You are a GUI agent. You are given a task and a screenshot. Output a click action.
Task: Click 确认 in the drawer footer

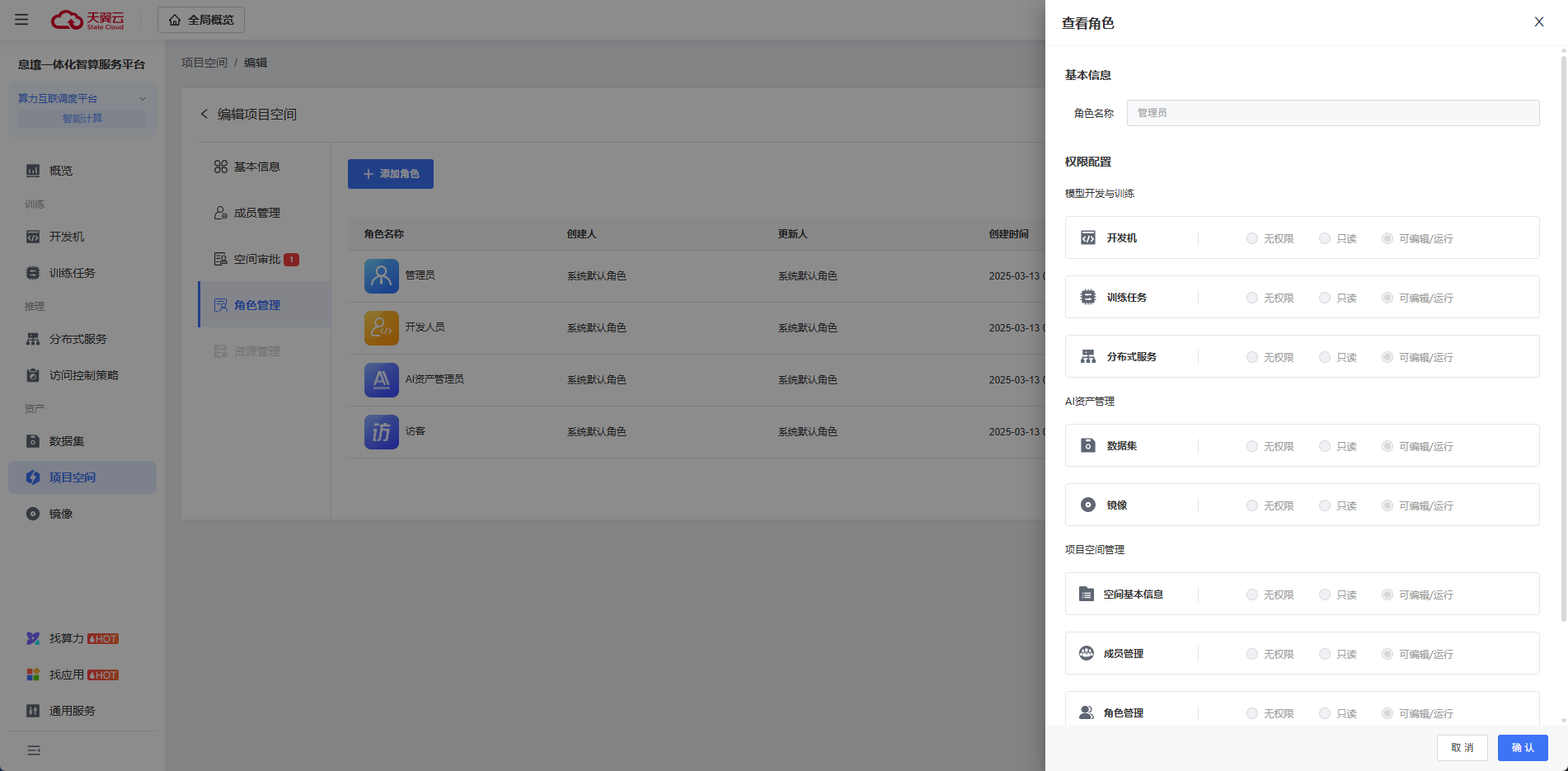click(x=1523, y=748)
